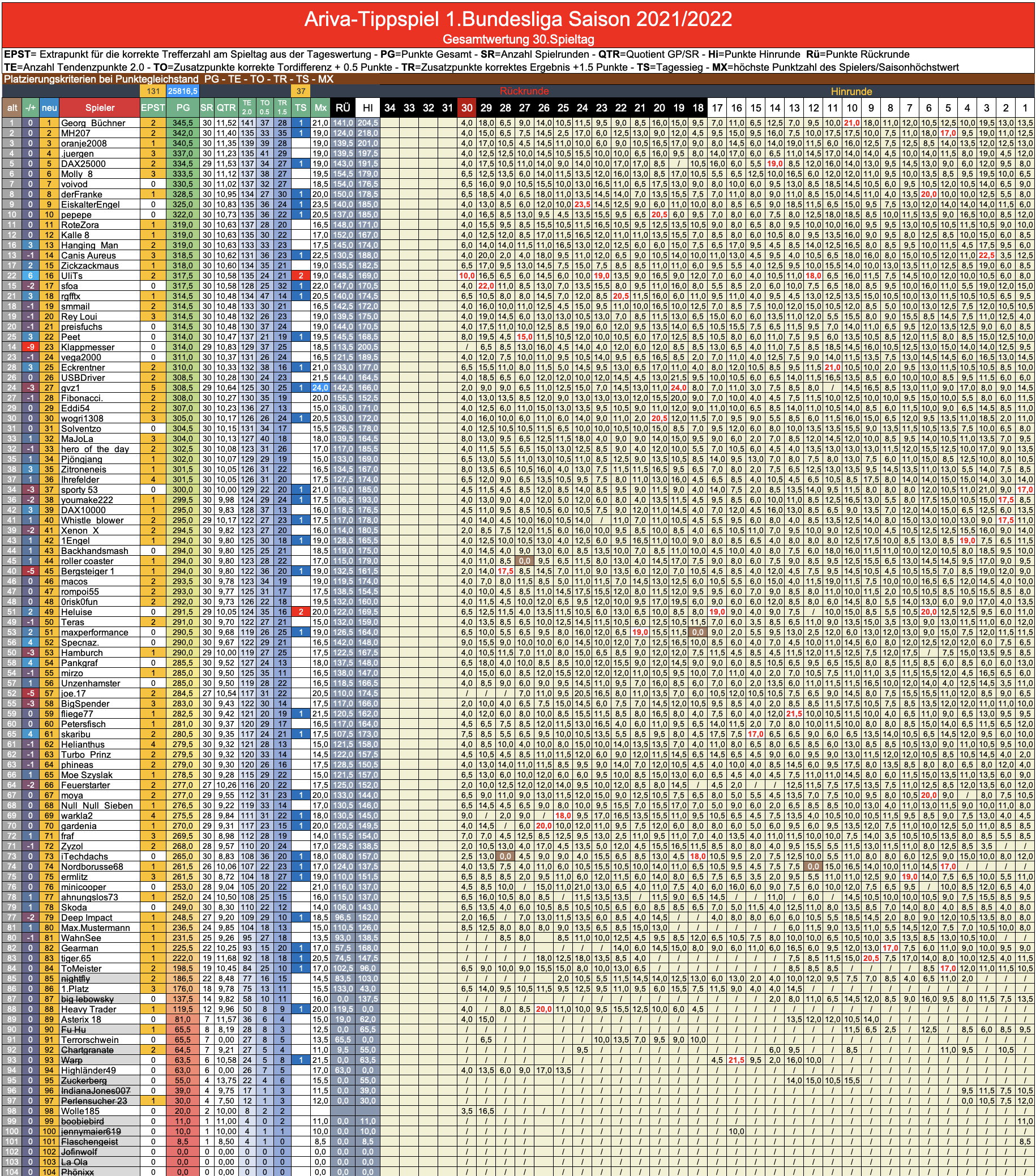
Task: Select player UliTs
Action: tap(72, 276)
